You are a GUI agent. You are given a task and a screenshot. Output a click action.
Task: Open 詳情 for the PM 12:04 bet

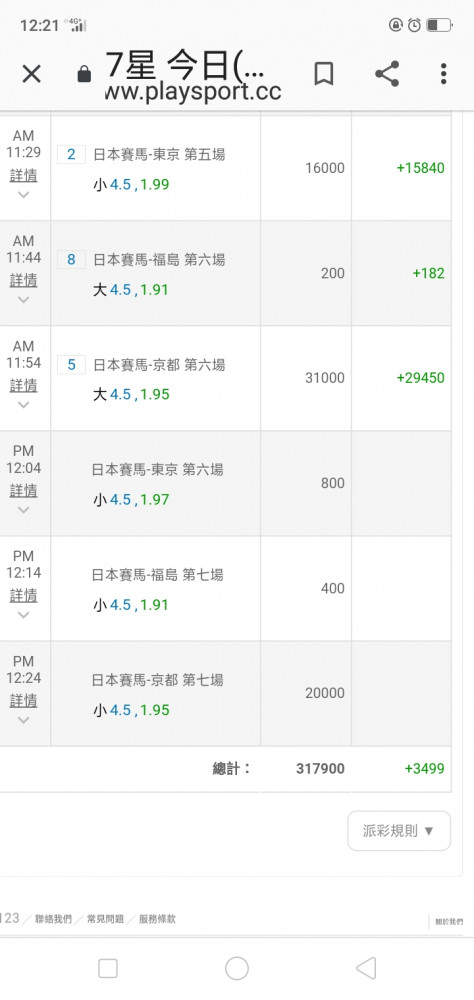pos(24,490)
